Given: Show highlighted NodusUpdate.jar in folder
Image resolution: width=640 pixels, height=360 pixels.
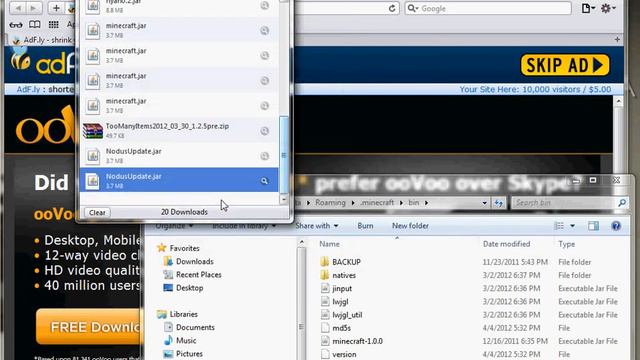Looking at the screenshot, I should point(264,181).
